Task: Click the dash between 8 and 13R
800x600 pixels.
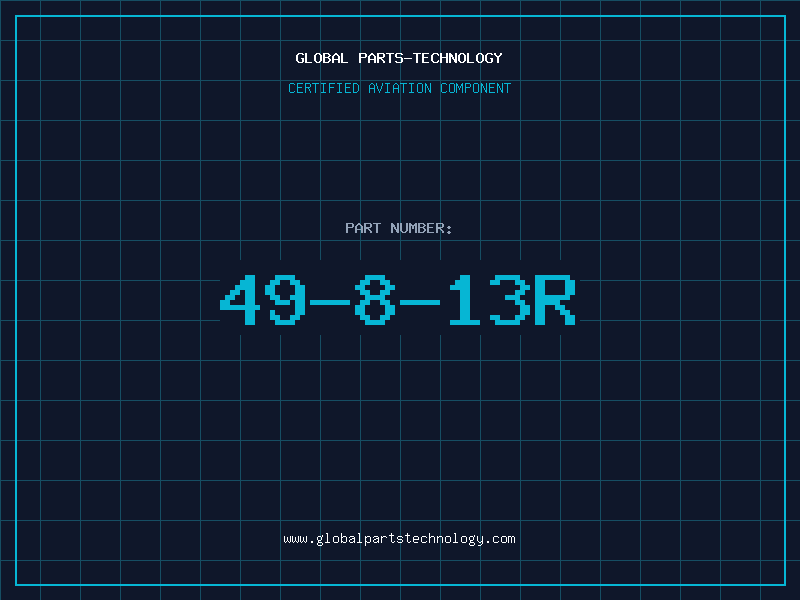Action: (x=420, y=303)
